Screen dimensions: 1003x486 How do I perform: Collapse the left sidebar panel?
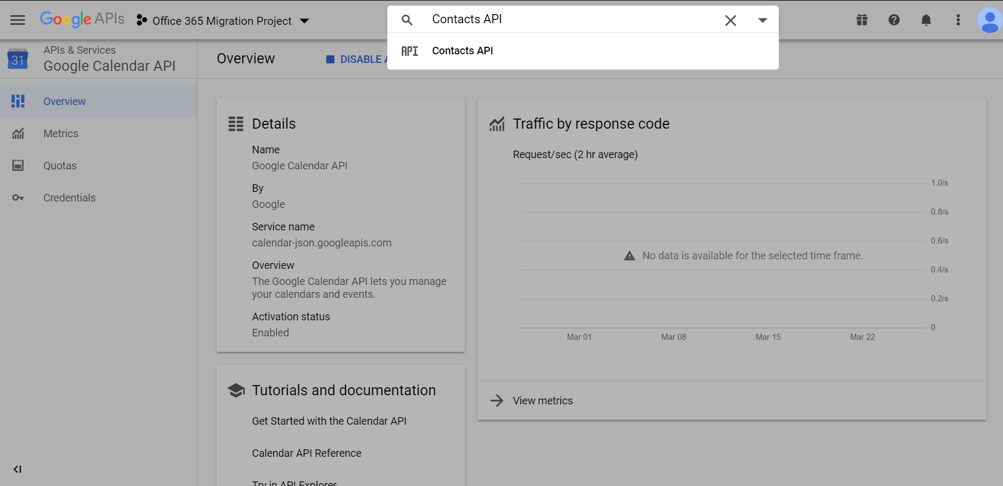tap(17, 469)
